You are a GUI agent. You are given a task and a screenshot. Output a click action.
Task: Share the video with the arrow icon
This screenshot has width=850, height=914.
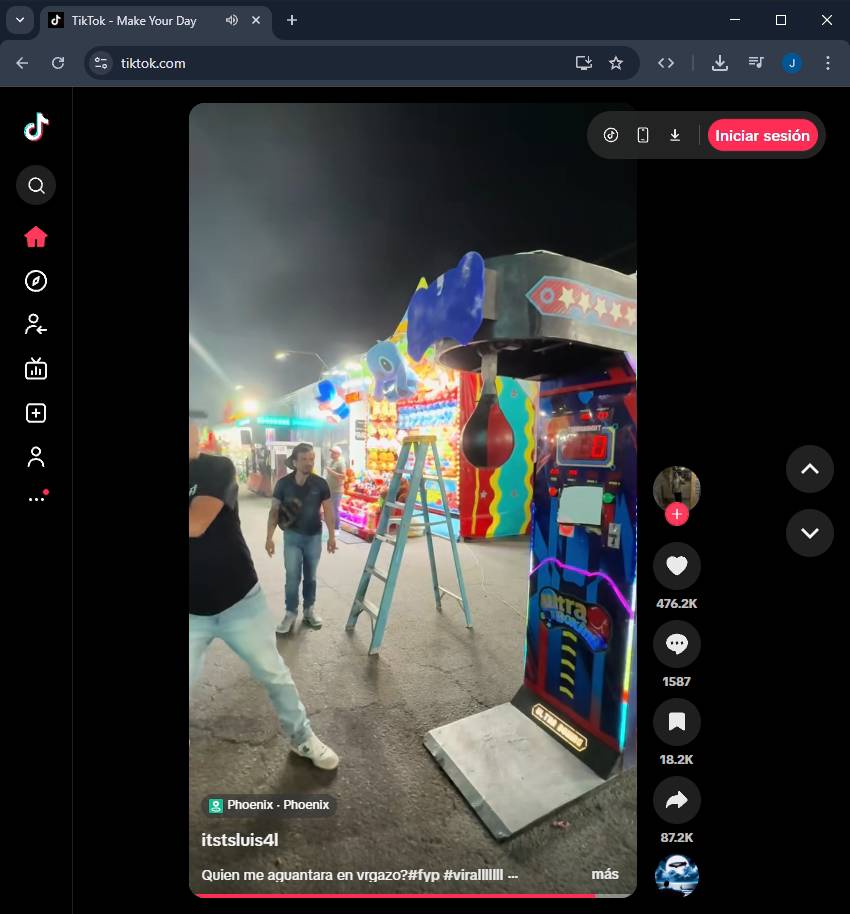tap(676, 800)
